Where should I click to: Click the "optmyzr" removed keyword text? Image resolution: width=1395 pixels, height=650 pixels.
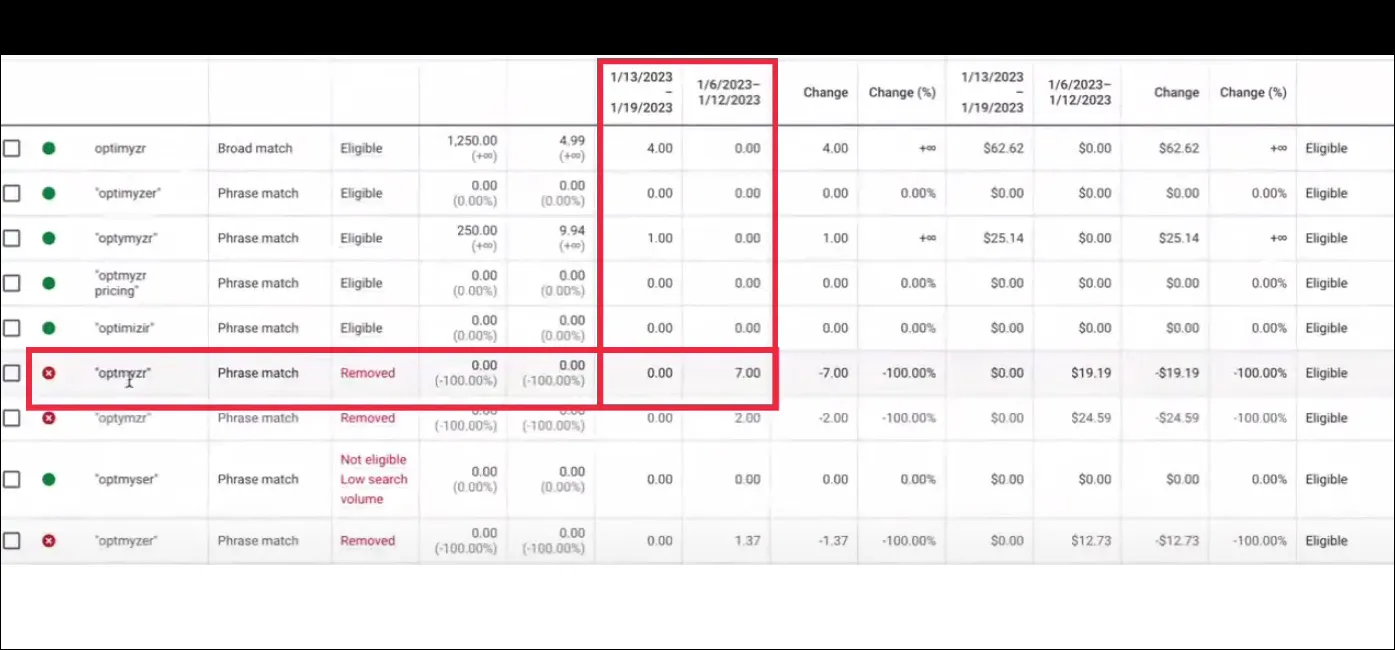(123, 373)
